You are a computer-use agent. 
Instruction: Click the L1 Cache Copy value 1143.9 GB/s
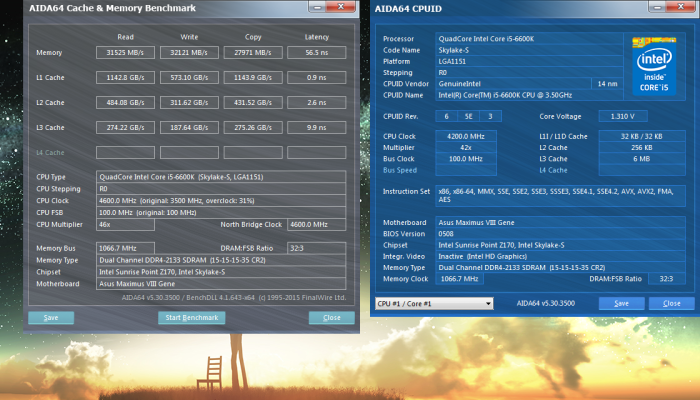click(253, 78)
